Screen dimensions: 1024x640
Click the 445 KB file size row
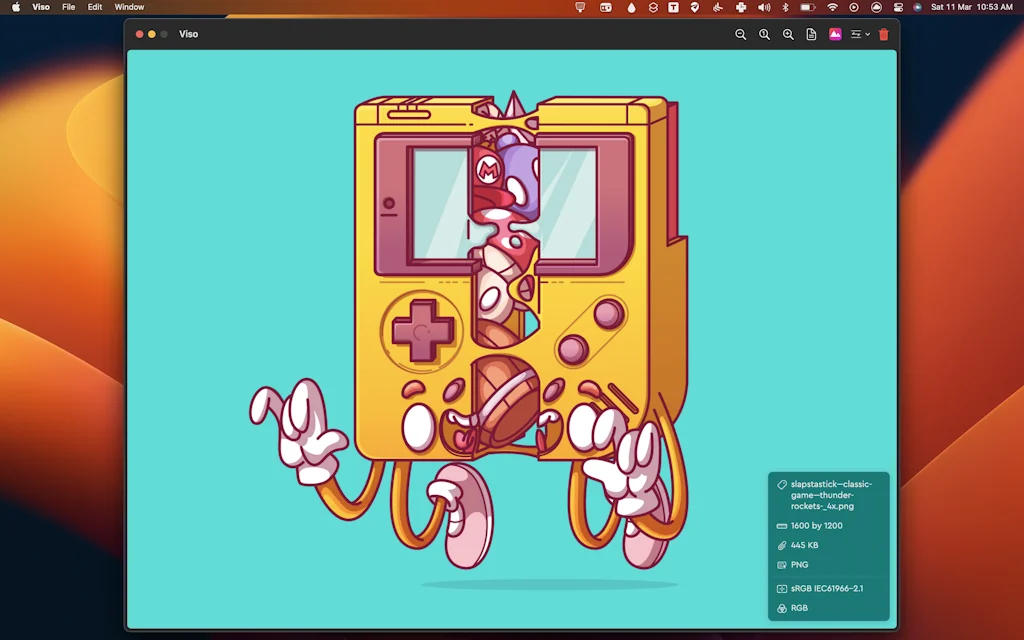pyautogui.click(x=804, y=545)
